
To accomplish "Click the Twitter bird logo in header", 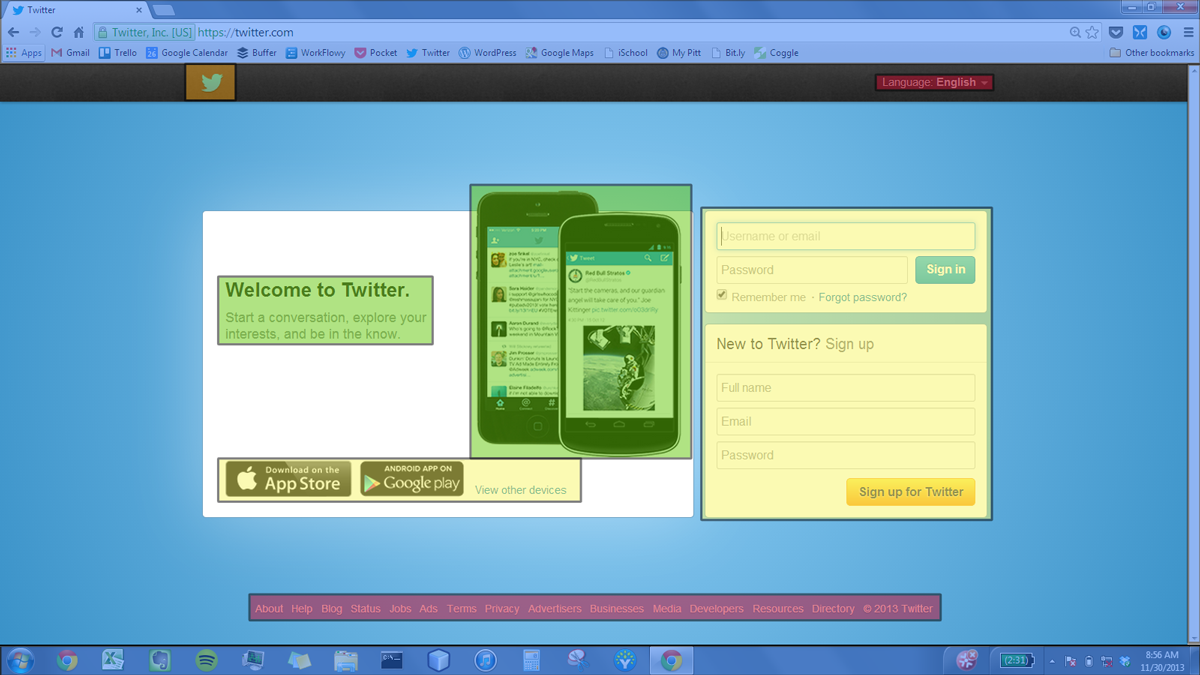I will coord(211,83).
